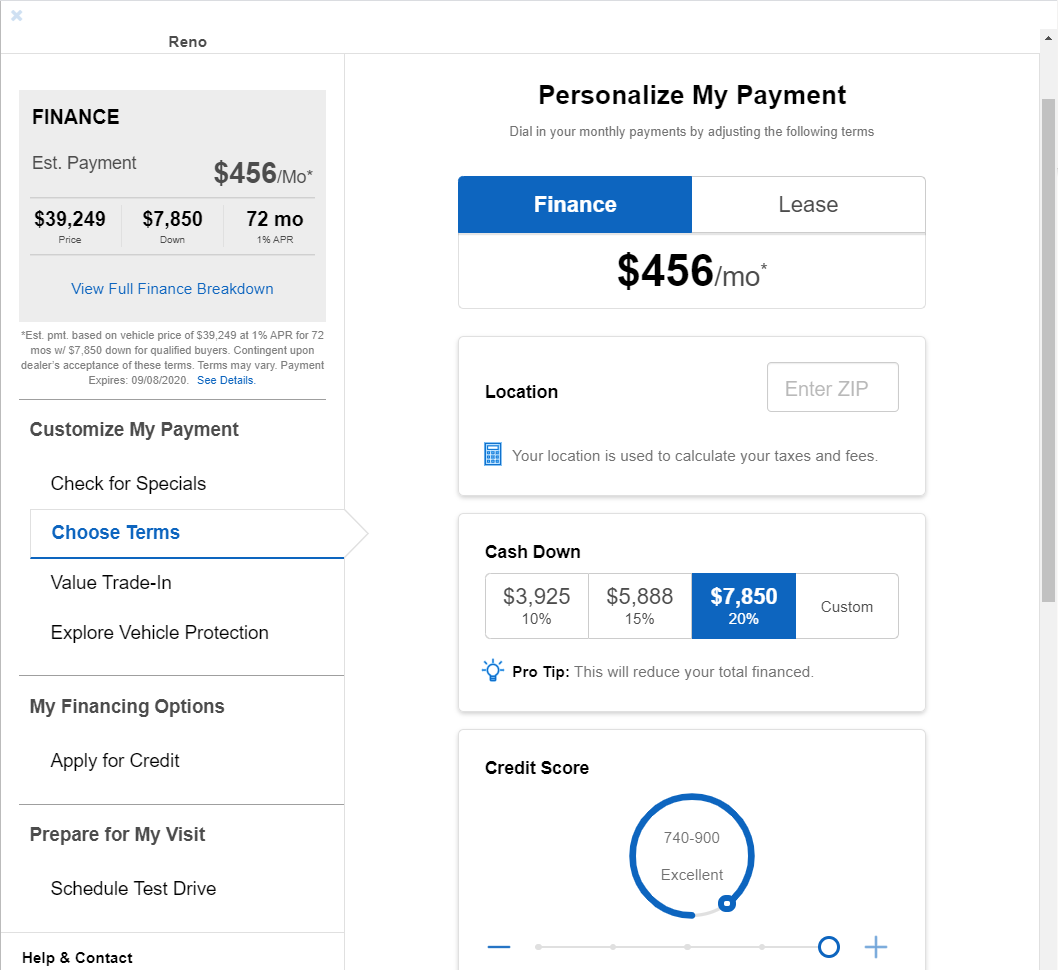Click the See Details link
The image size is (1058, 970).
226,380
